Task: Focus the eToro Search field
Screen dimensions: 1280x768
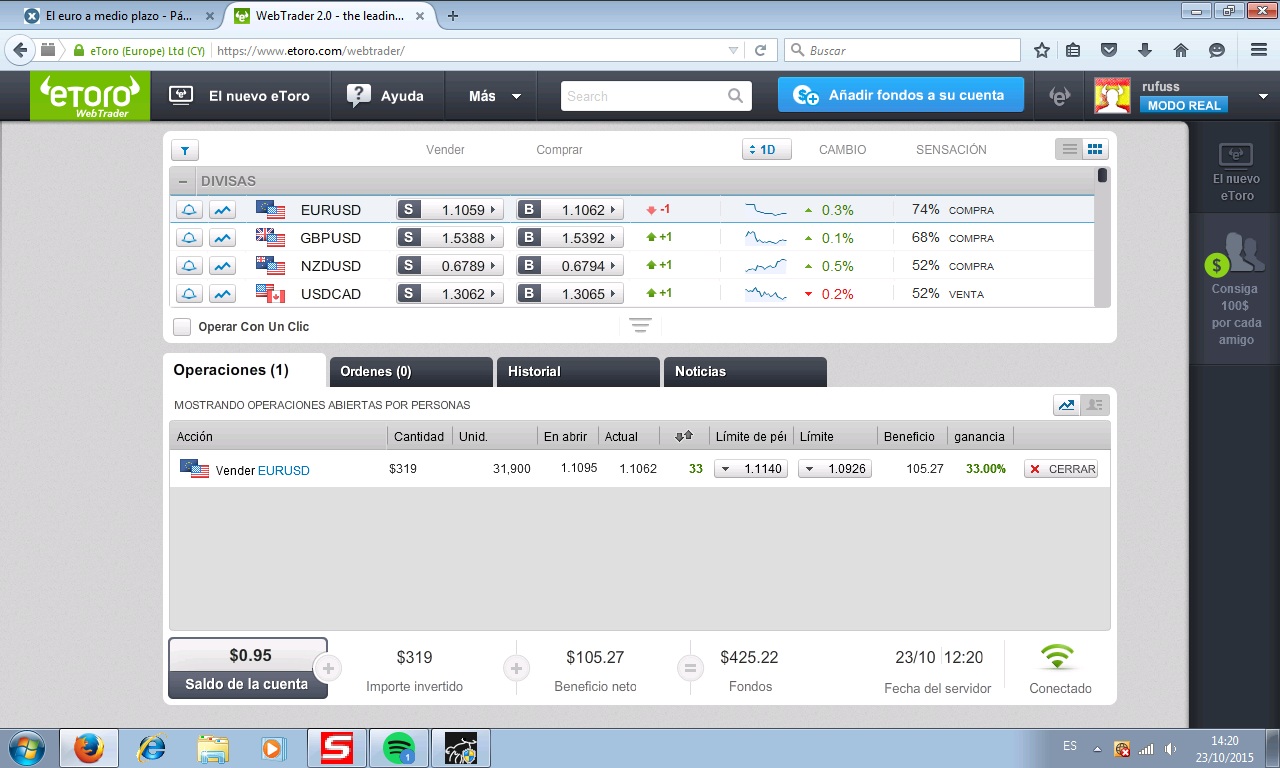Action: coord(642,96)
